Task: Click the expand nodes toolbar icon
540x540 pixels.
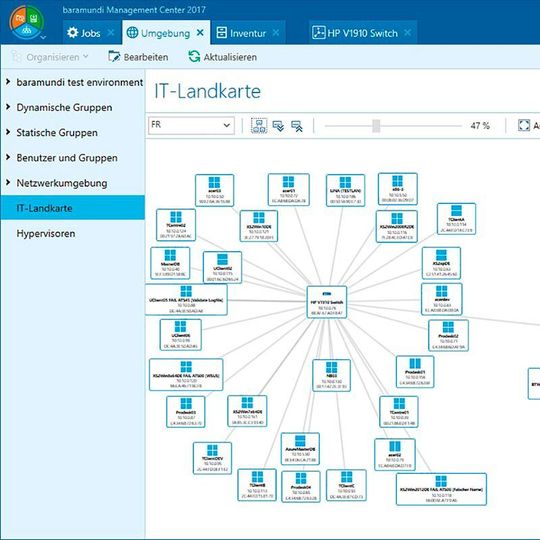Action: pyautogui.click(x=278, y=126)
